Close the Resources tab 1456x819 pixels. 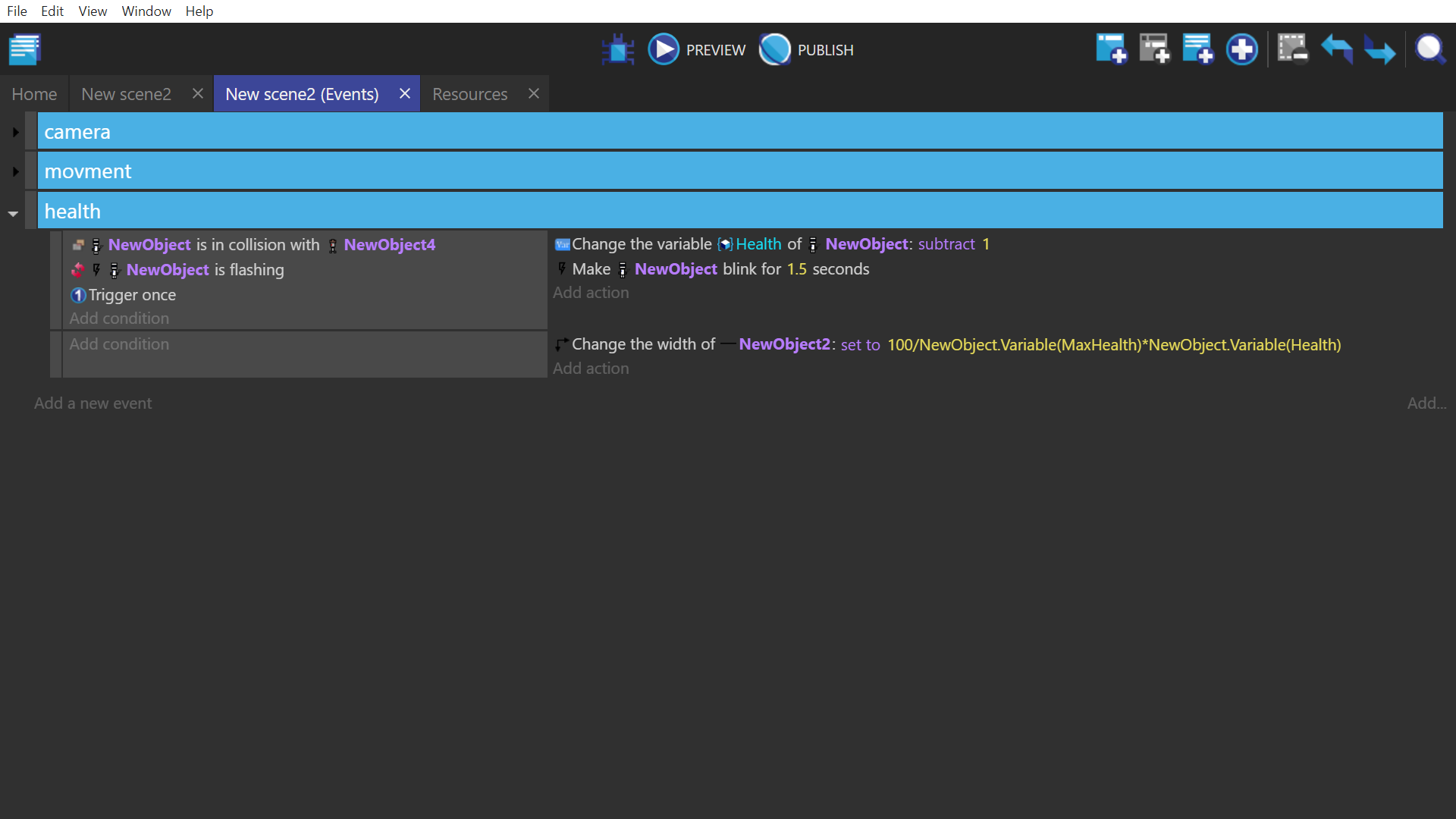point(534,93)
